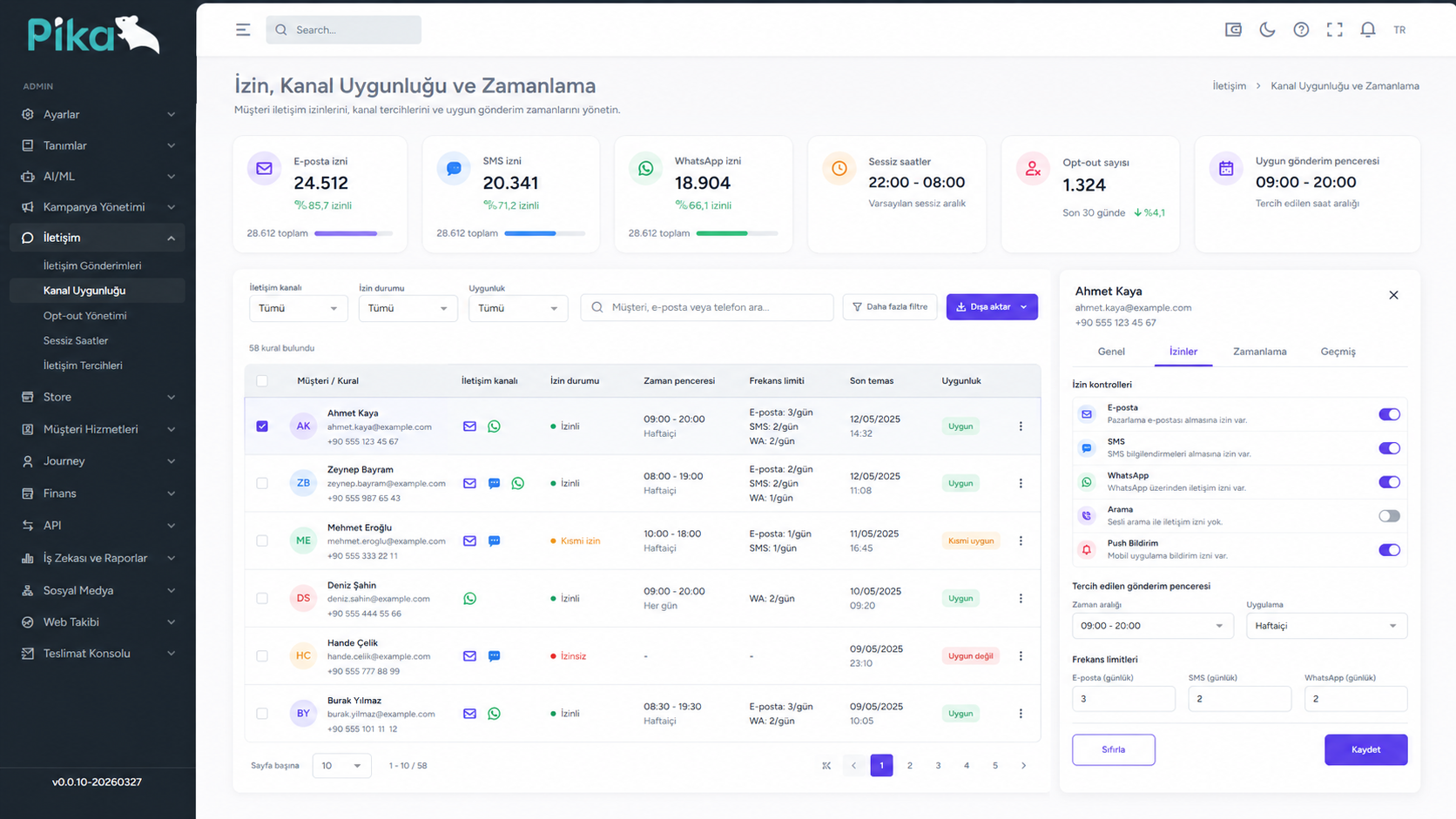This screenshot has width=1456, height=819.
Task: Open row actions menu for Burak Yılmaz
Action: (1021, 714)
